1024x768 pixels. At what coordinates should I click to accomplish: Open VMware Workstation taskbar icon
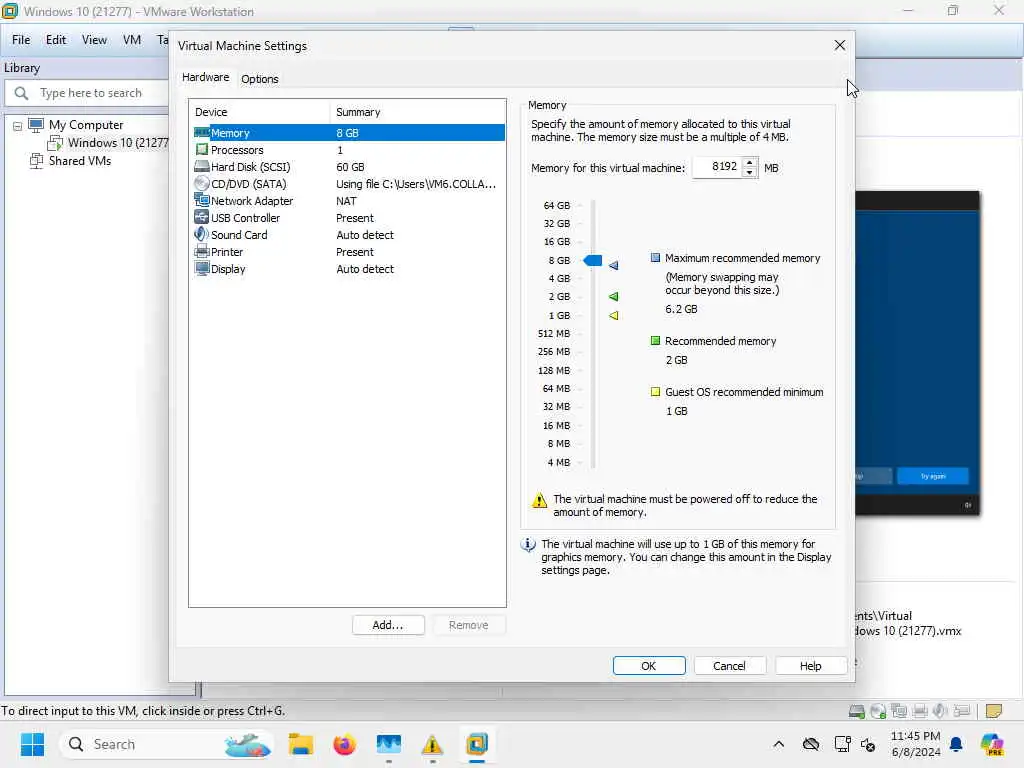tap(477, 744)
